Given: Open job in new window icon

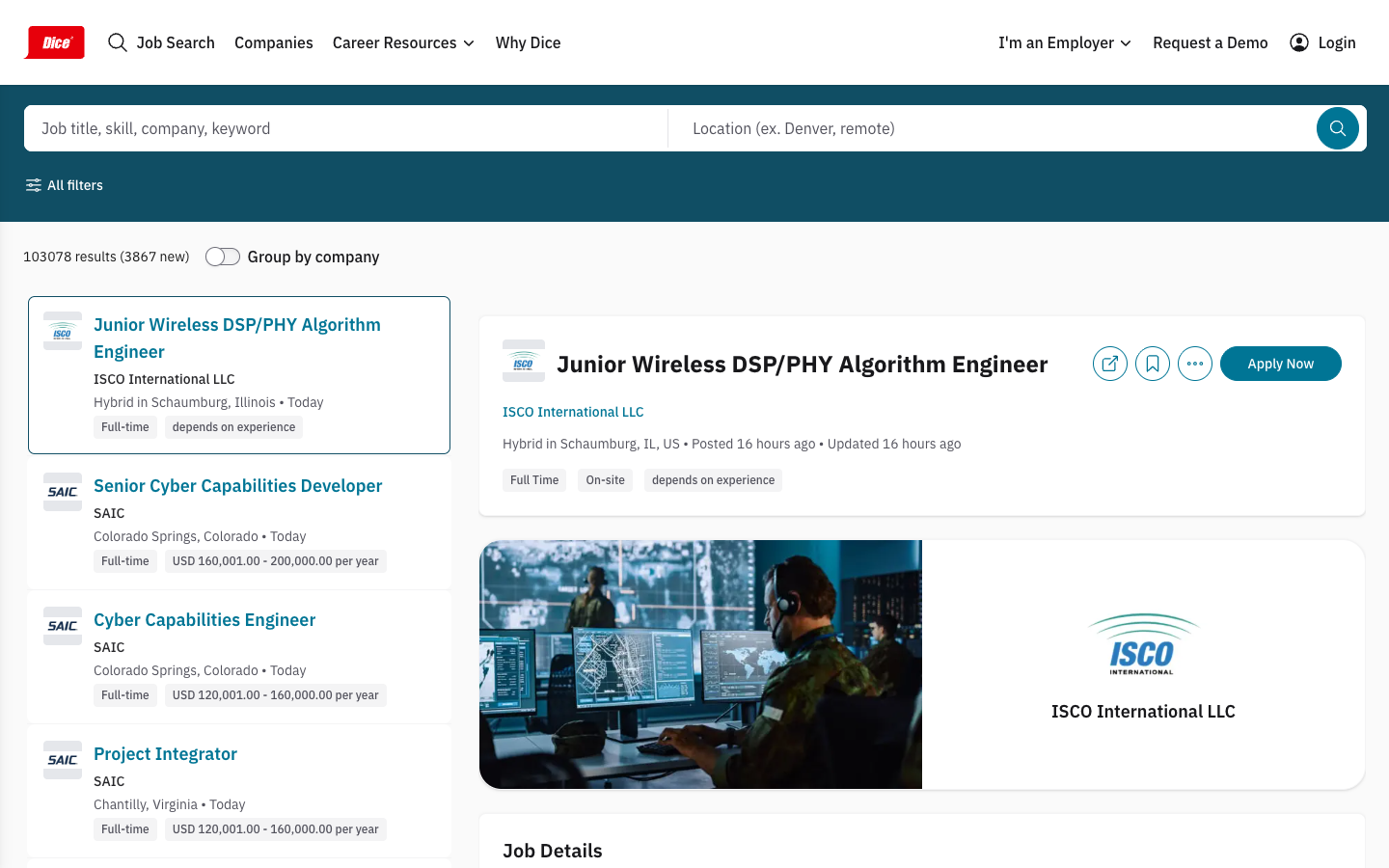Looking at the screenshot, I should tap(1110, 364).
